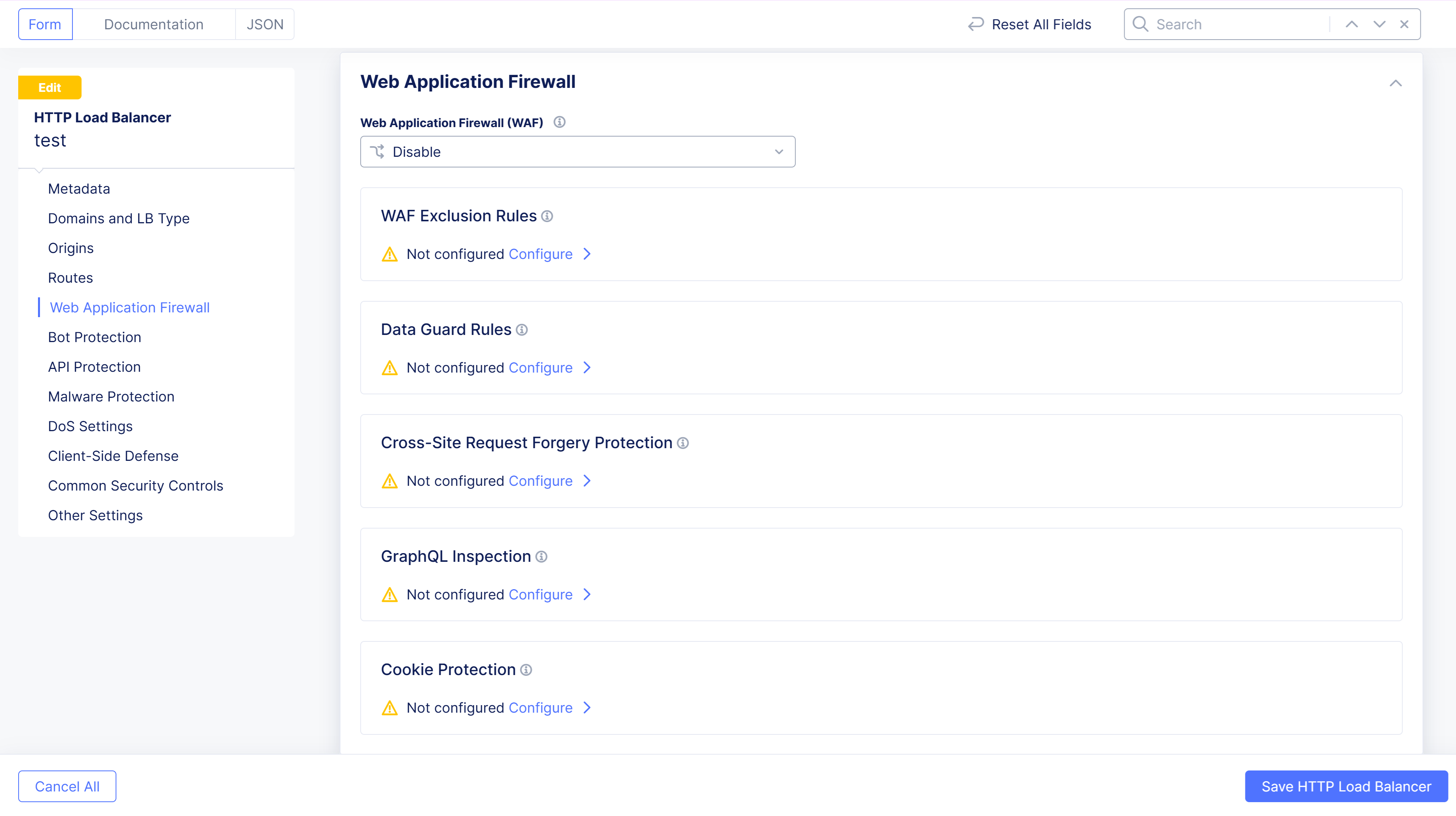Click info icon beside WAF Exclusion Rules
The image size is (1456, 816).
point(547,216)
